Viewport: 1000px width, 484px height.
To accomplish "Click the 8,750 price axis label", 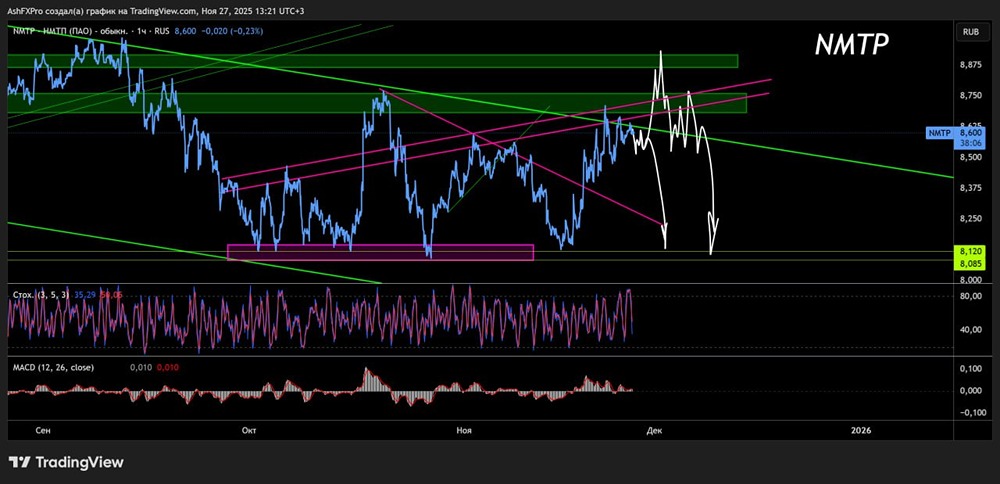I will (970, 96).
